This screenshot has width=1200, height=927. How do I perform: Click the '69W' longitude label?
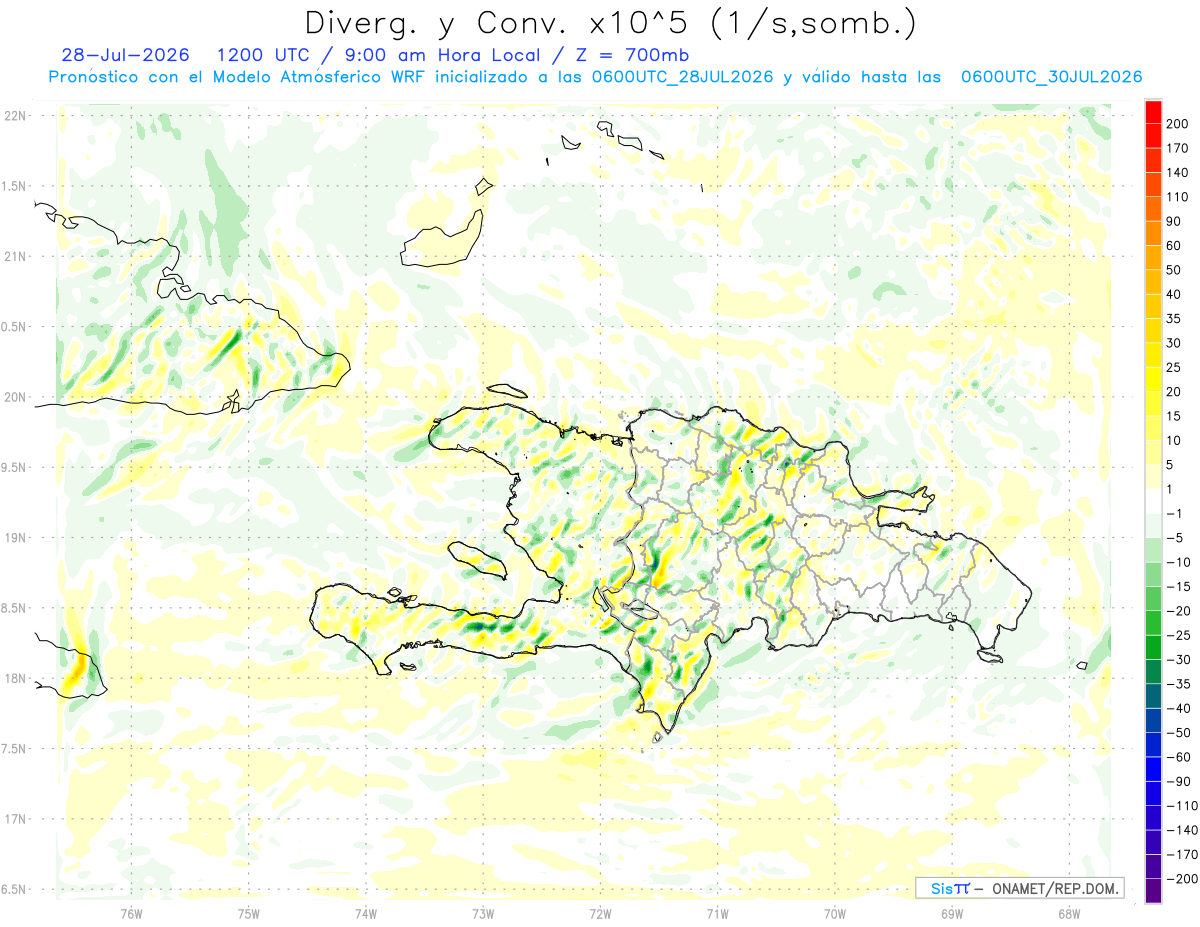[952, 913]
